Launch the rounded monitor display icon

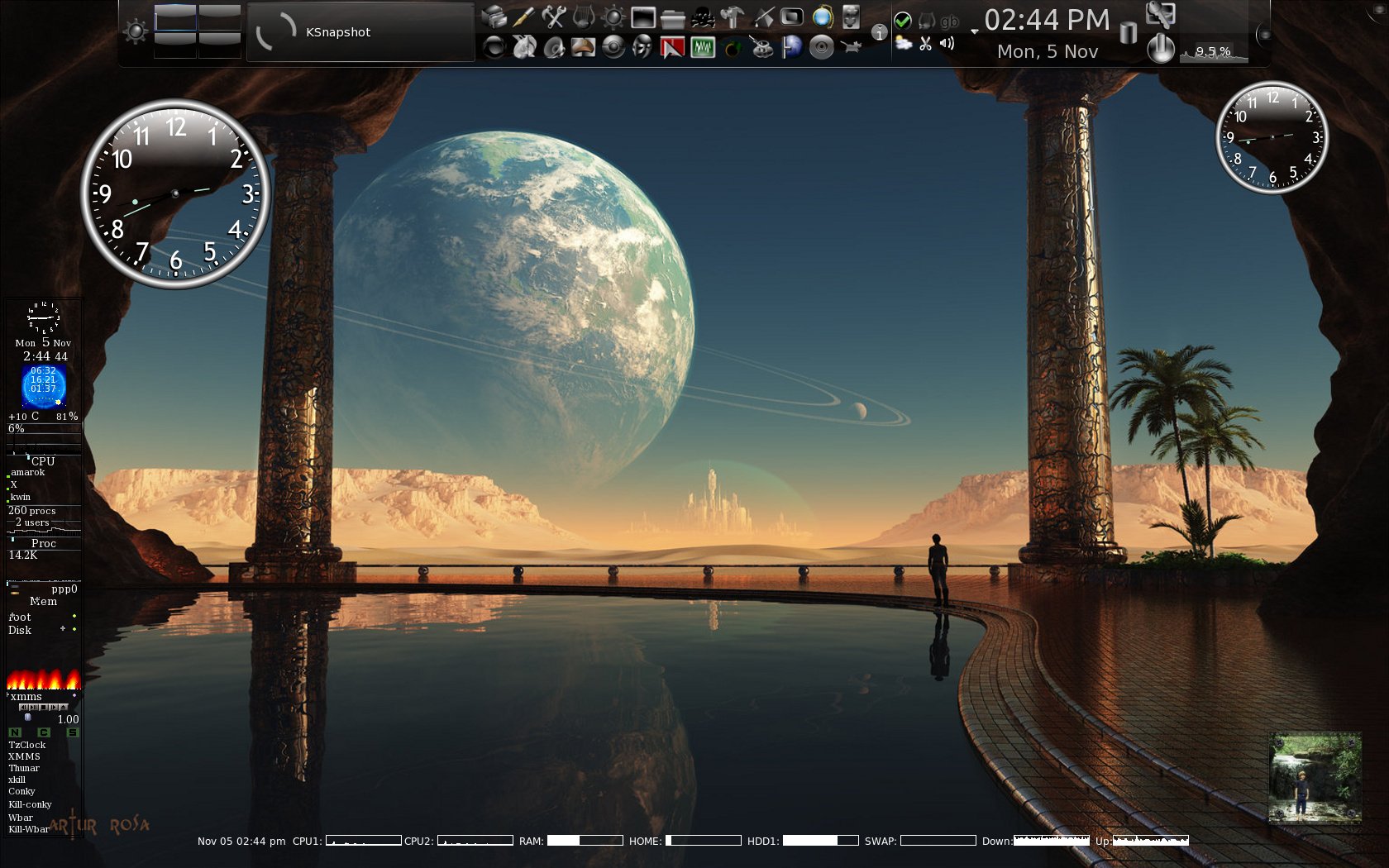792,17
